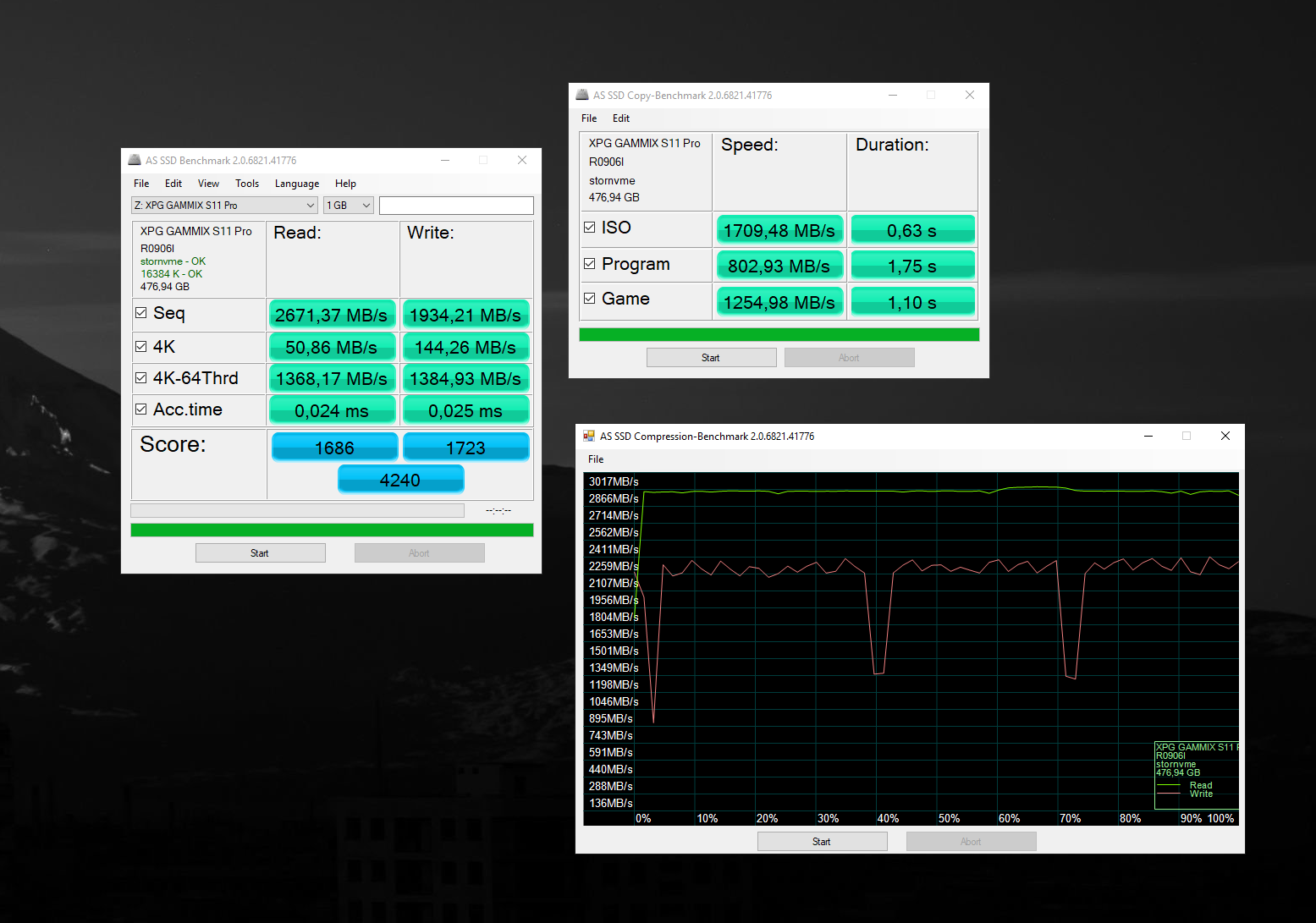The image size is (1316, 923).
Task: Click Compression-Benchmark window title bar icon
Action: pyautogui.click(x=589, y=436)
